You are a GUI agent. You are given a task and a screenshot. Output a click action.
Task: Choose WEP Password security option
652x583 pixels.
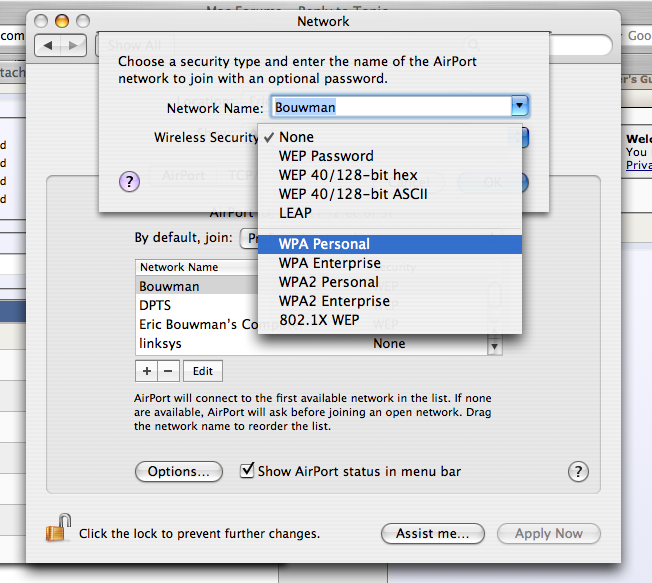click(390, 156)
